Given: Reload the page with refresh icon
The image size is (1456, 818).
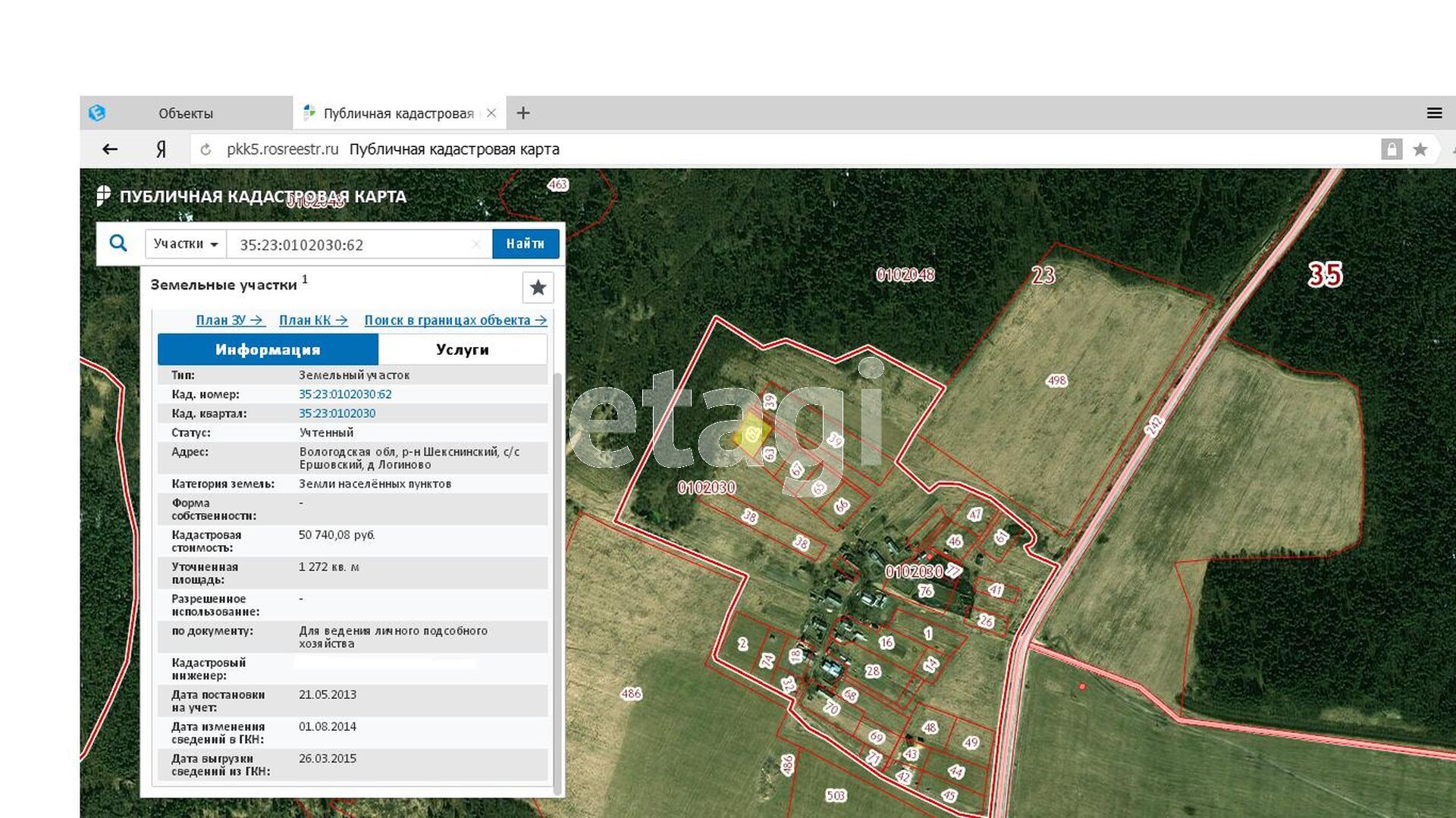Looking at the screenshot, I should point(206,149).
